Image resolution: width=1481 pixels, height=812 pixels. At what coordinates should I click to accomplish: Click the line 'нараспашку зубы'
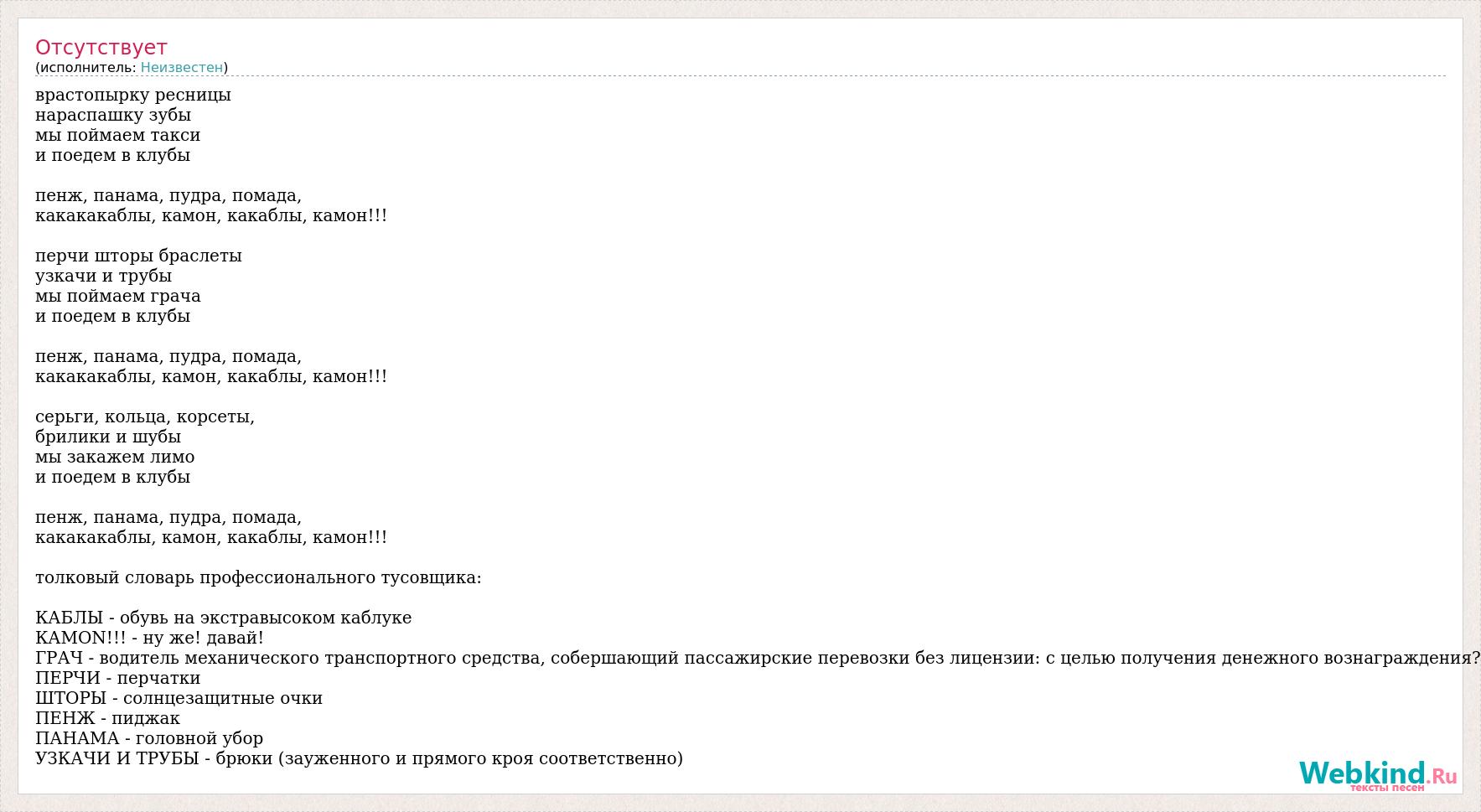coord(113,115)
